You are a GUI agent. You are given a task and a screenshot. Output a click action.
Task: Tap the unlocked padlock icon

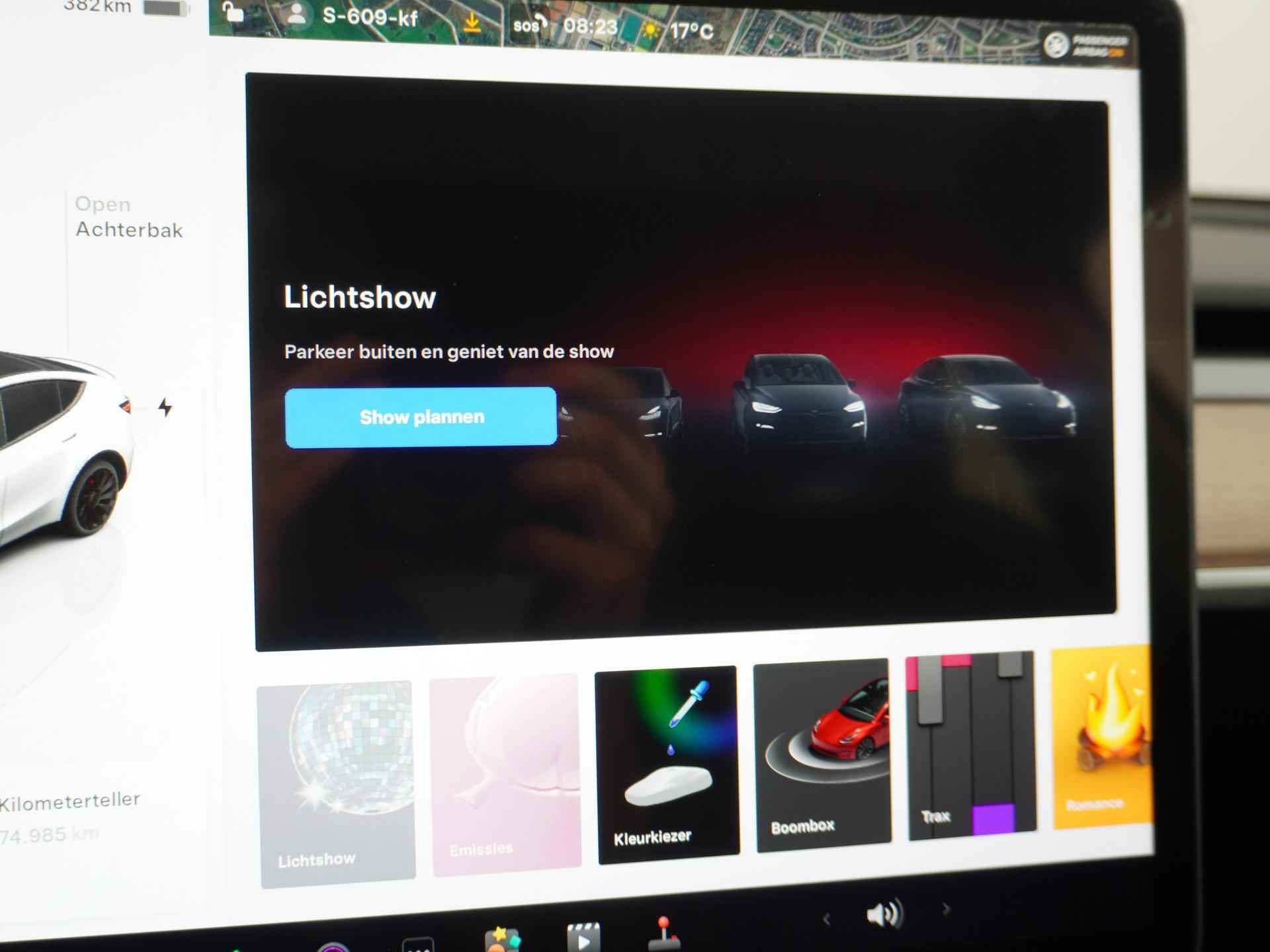pos(232,12)
